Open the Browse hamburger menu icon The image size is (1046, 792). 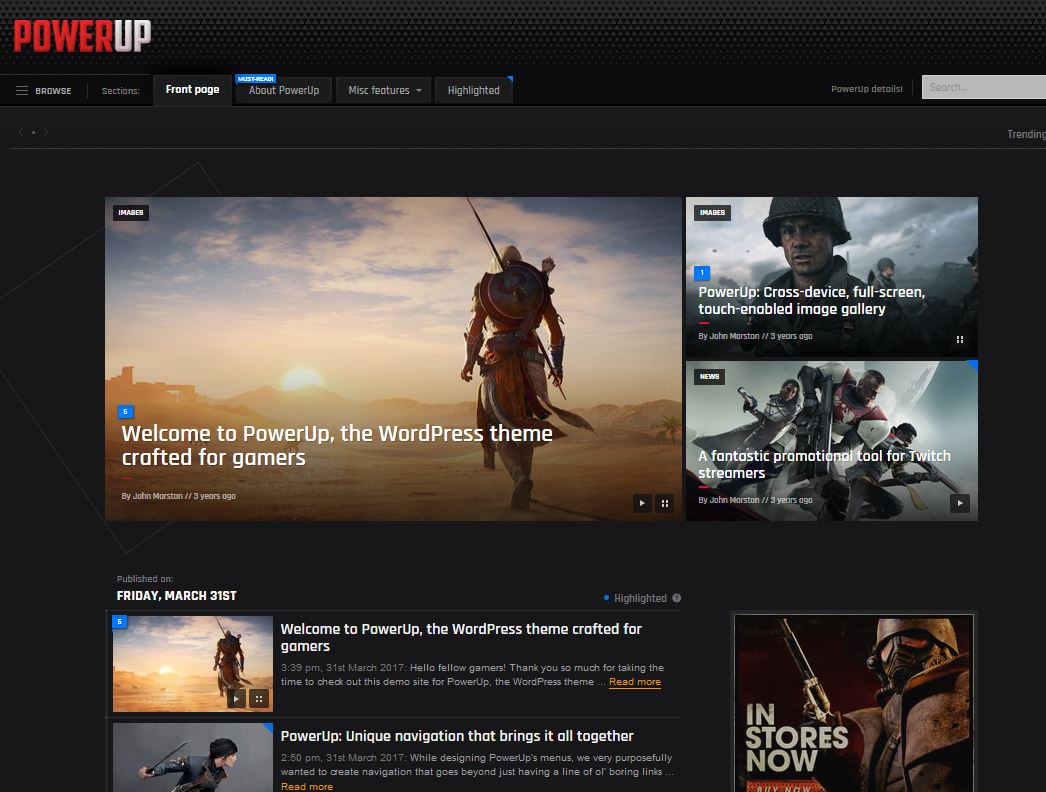[22, 91]
